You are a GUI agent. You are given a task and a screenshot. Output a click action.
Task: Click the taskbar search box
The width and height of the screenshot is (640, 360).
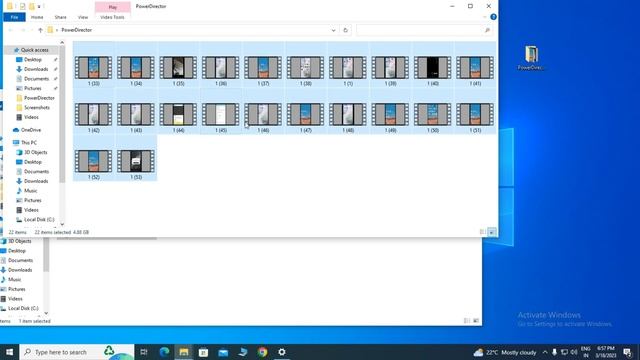pyautogui.click(x=77, y=352)
